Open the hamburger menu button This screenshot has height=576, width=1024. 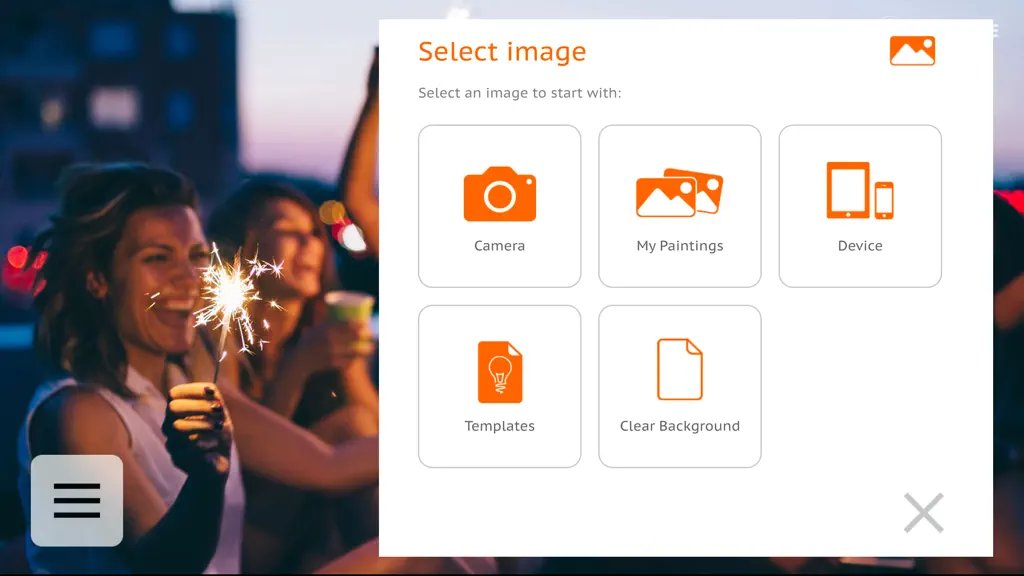tap(77, 501)
